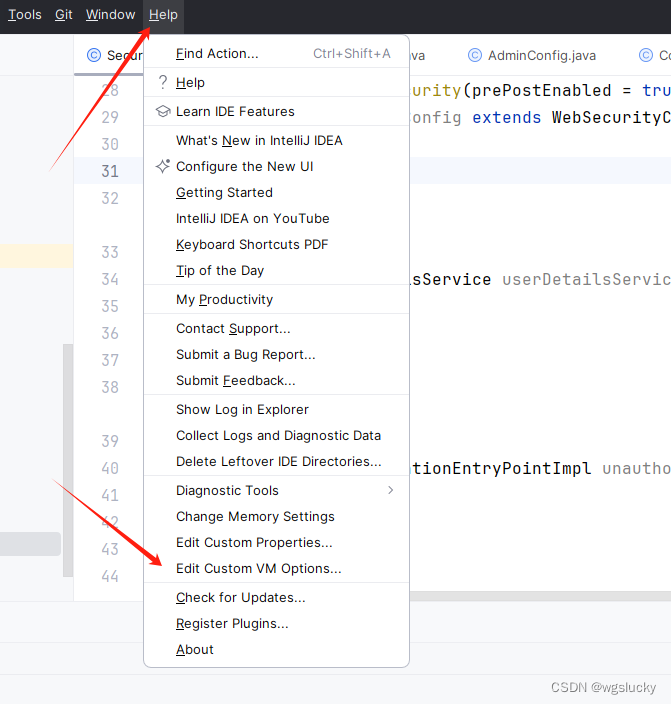Open the Tools menu
The image size is (671, 704).
point(25,15)
